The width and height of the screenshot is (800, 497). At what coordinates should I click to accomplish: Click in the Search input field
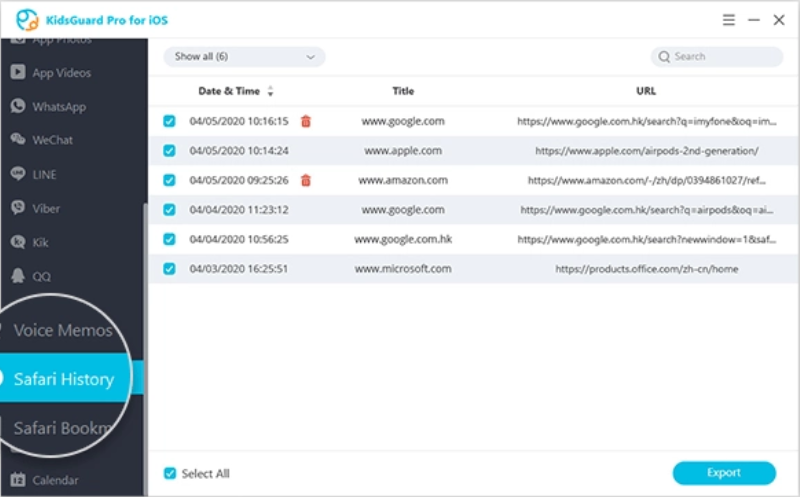(716, 57)
